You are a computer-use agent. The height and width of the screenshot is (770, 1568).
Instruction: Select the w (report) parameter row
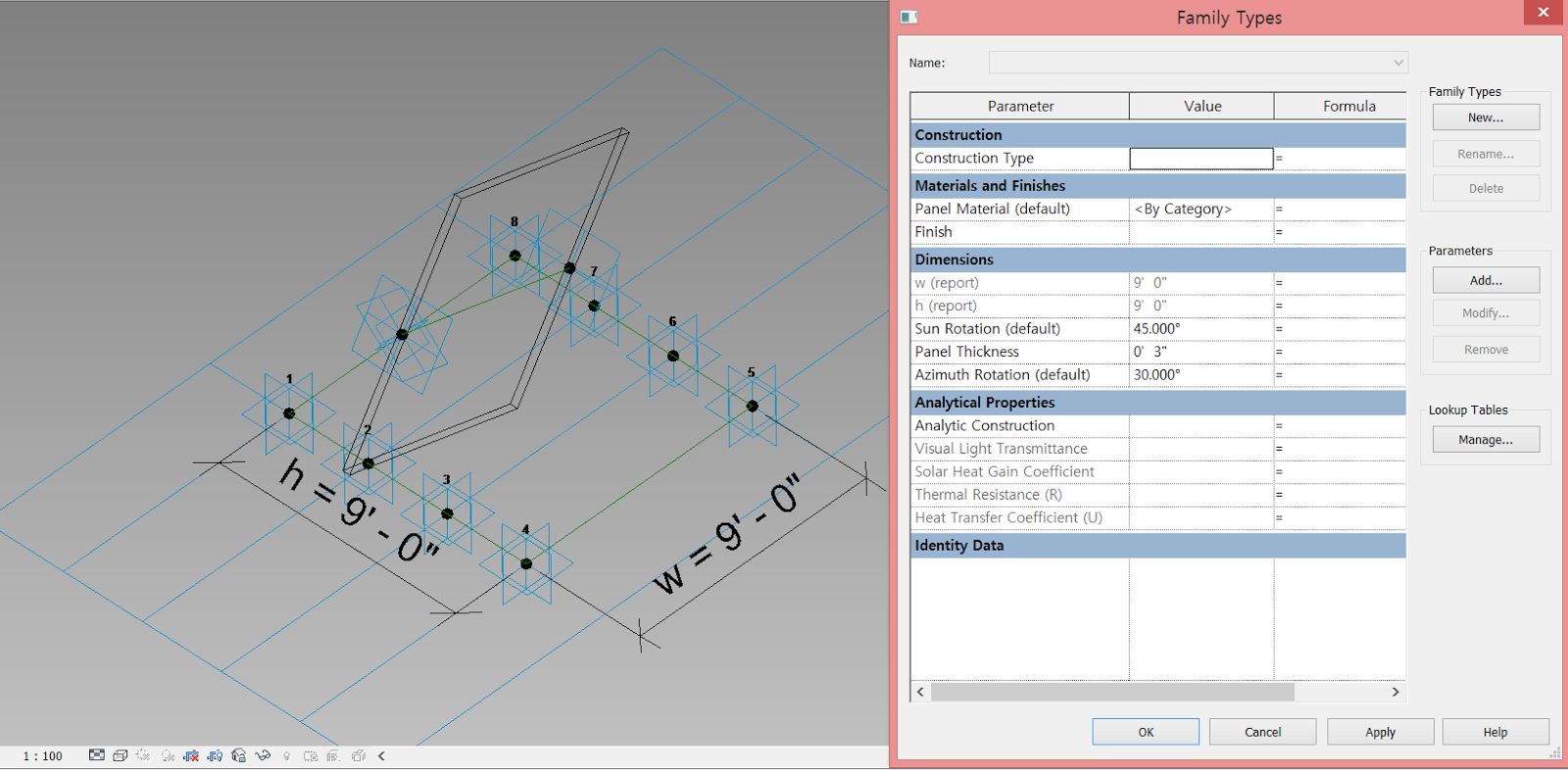(x=1158, y=283)
